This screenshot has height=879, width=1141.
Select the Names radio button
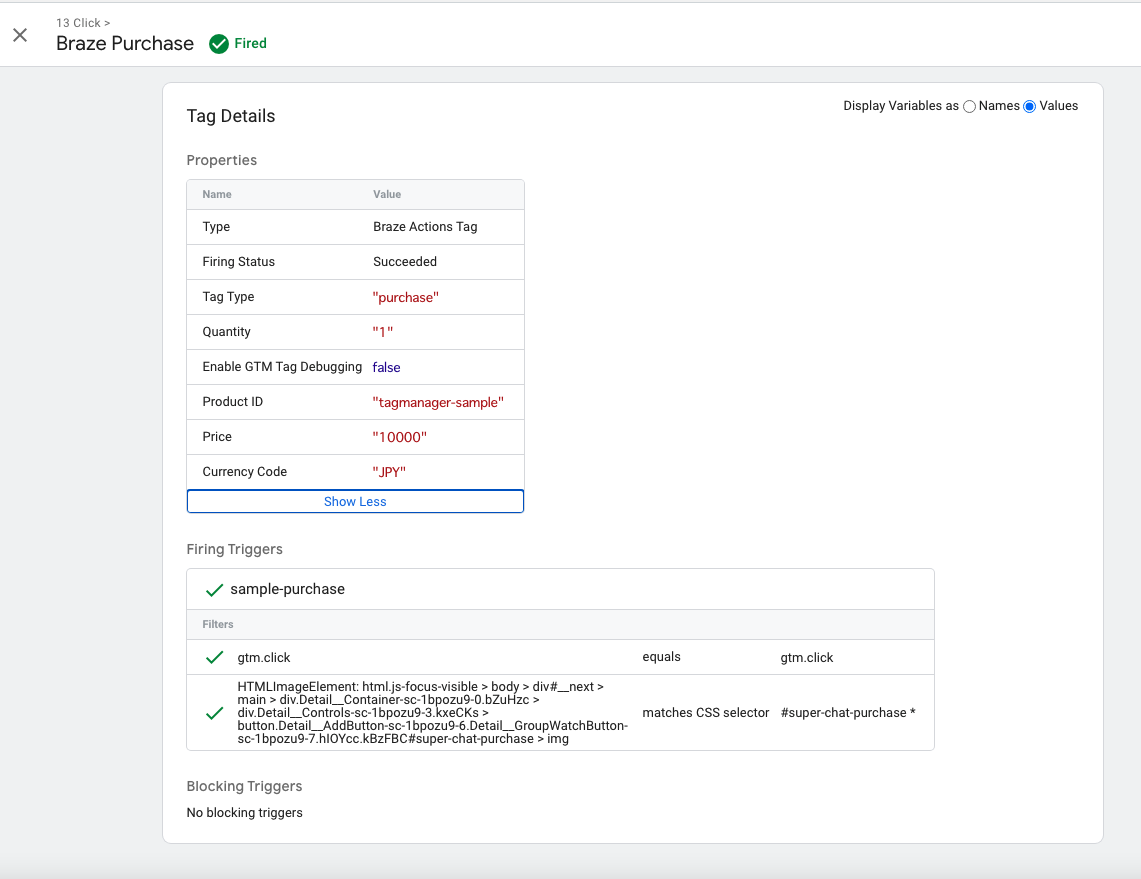point(968,106)
